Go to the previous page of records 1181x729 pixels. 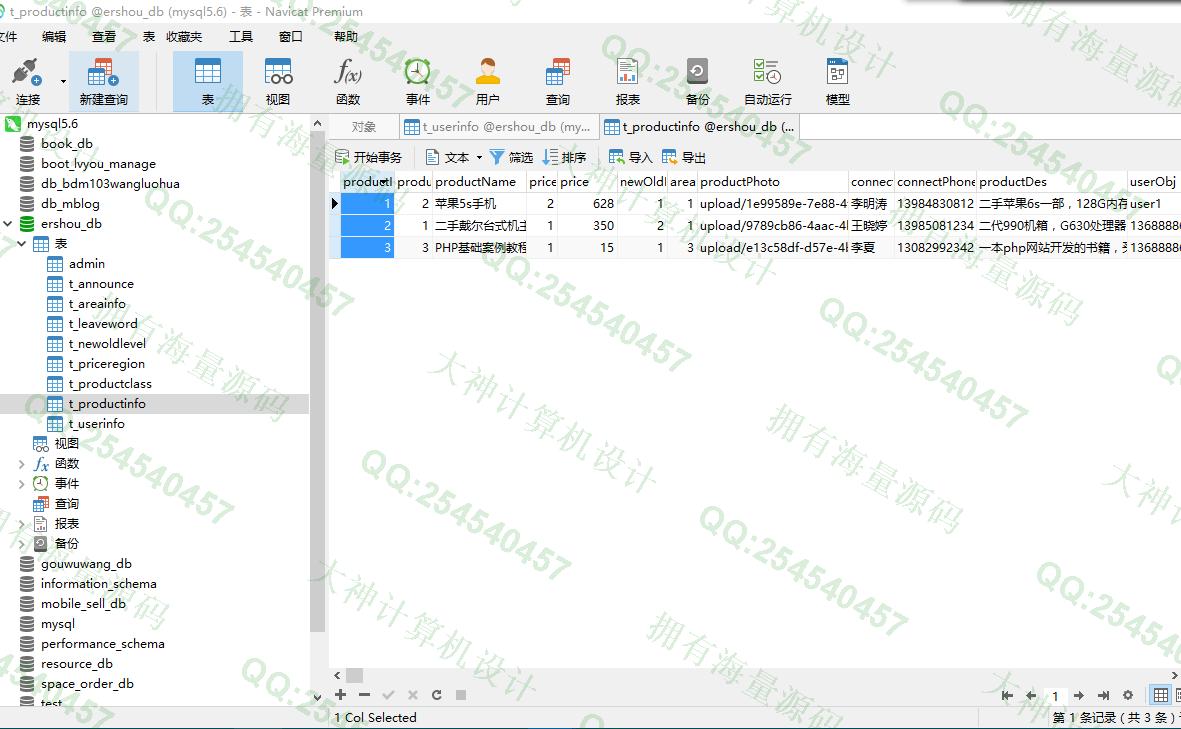pos(1031,695)
